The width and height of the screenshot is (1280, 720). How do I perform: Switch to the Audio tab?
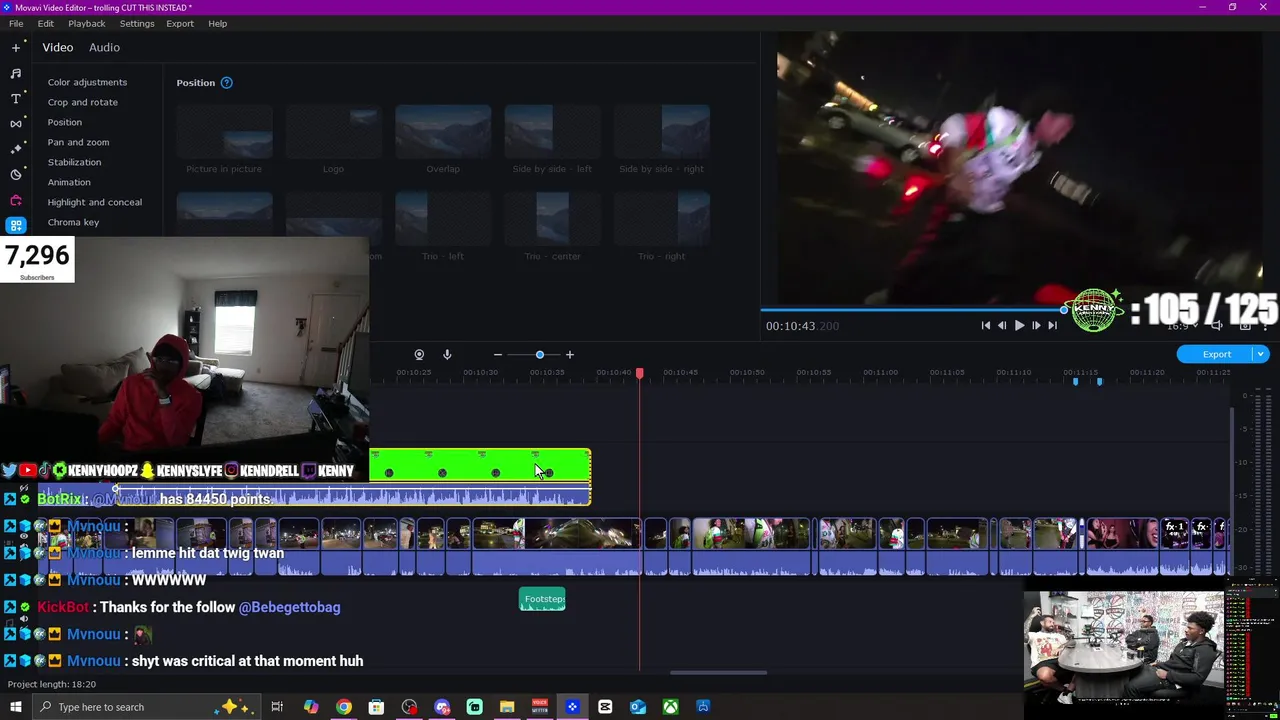pyautogui.click(x=104, y=47)
